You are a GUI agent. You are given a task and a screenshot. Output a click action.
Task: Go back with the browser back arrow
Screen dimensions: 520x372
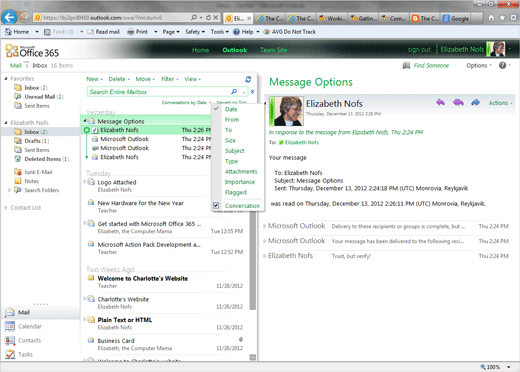(9, 17)
